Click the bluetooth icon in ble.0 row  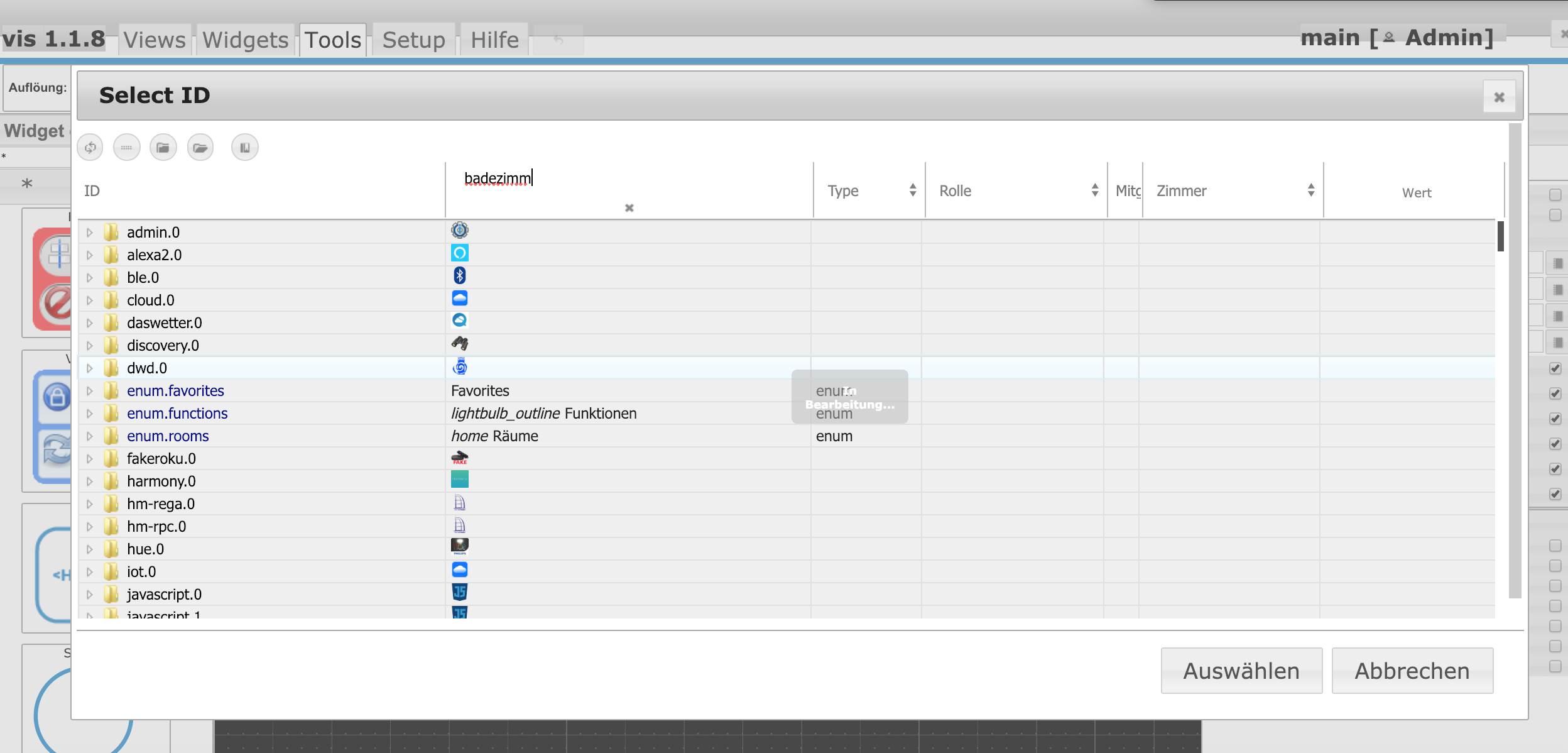[x=460, y=276]
